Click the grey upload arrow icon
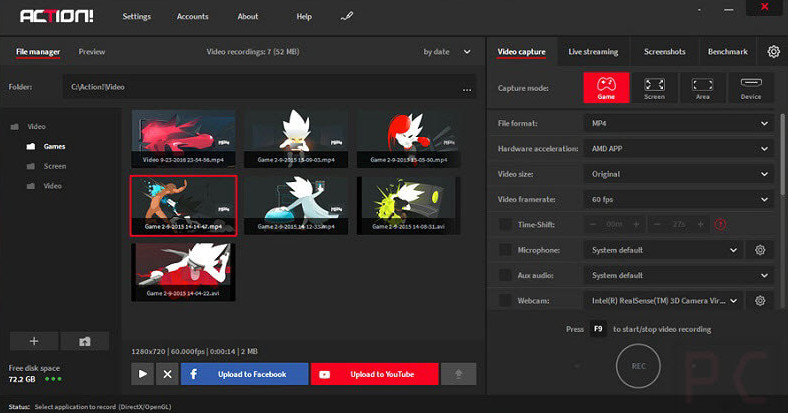The width and height of the screenshot is (788, 413). [x=458, y=374]
